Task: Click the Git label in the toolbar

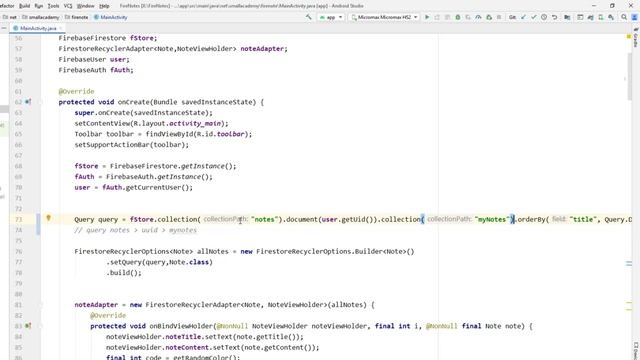Action: coord(512,17)
